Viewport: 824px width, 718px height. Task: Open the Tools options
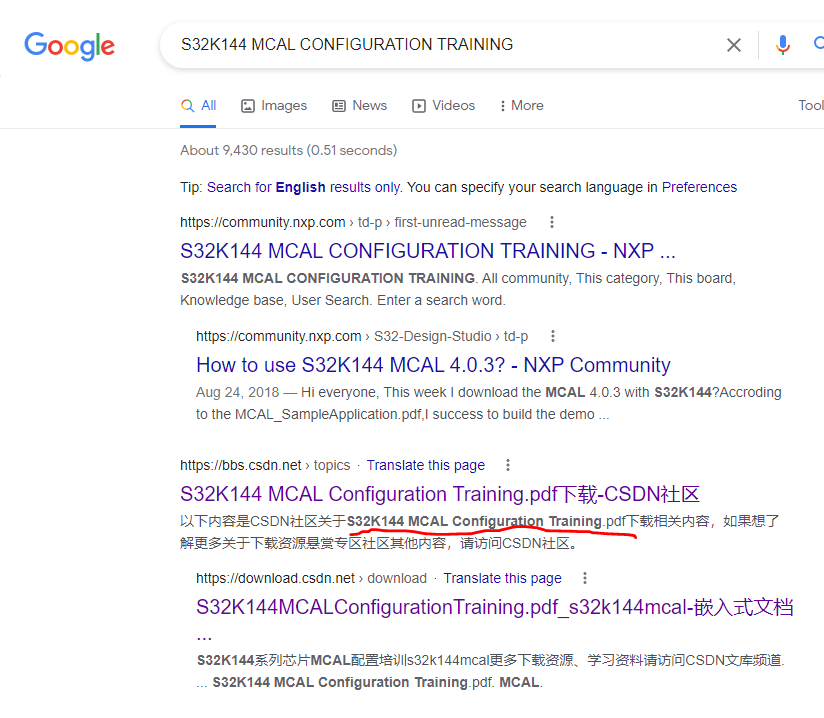809,104
